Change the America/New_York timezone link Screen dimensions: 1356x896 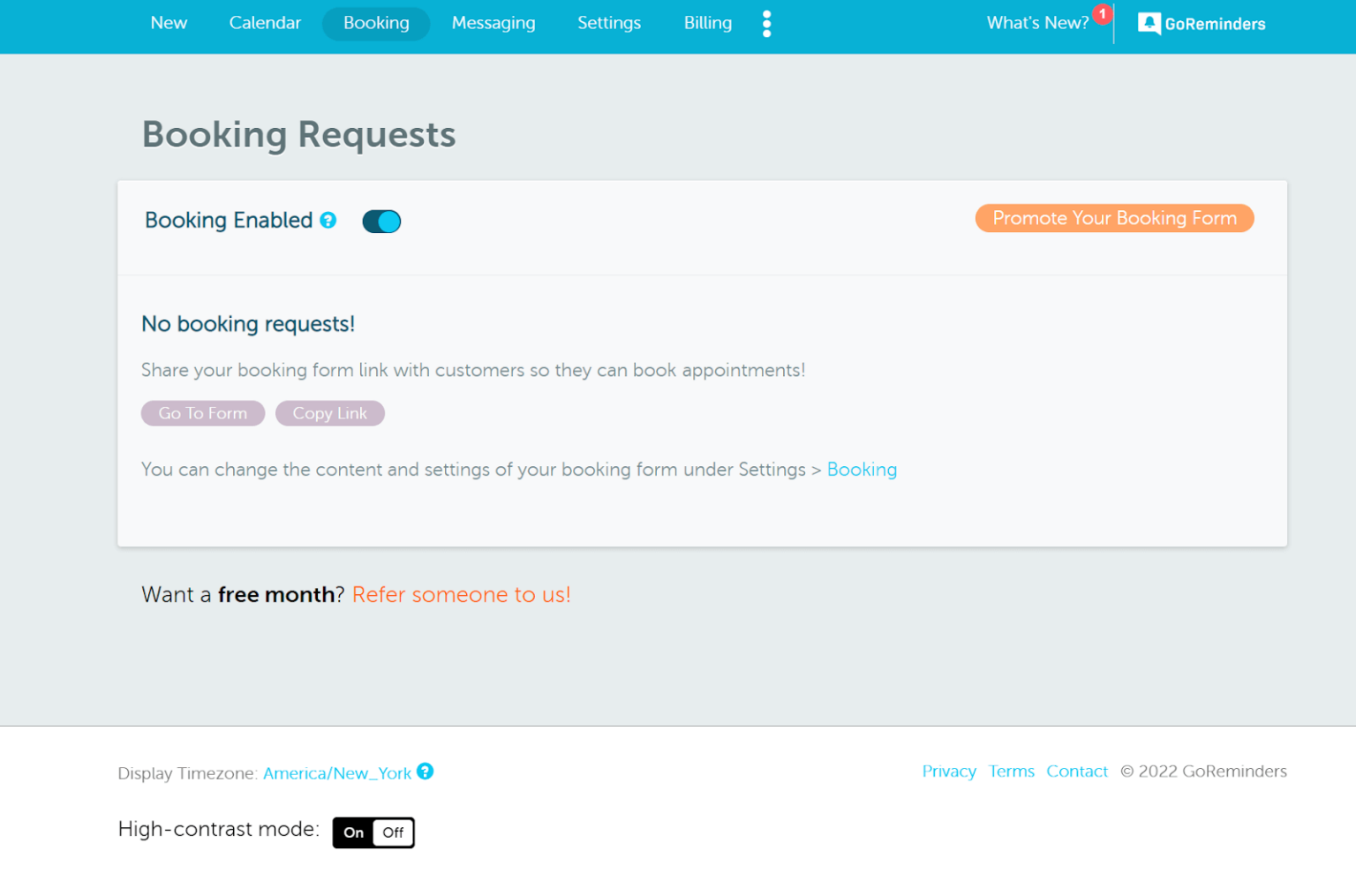337,773
